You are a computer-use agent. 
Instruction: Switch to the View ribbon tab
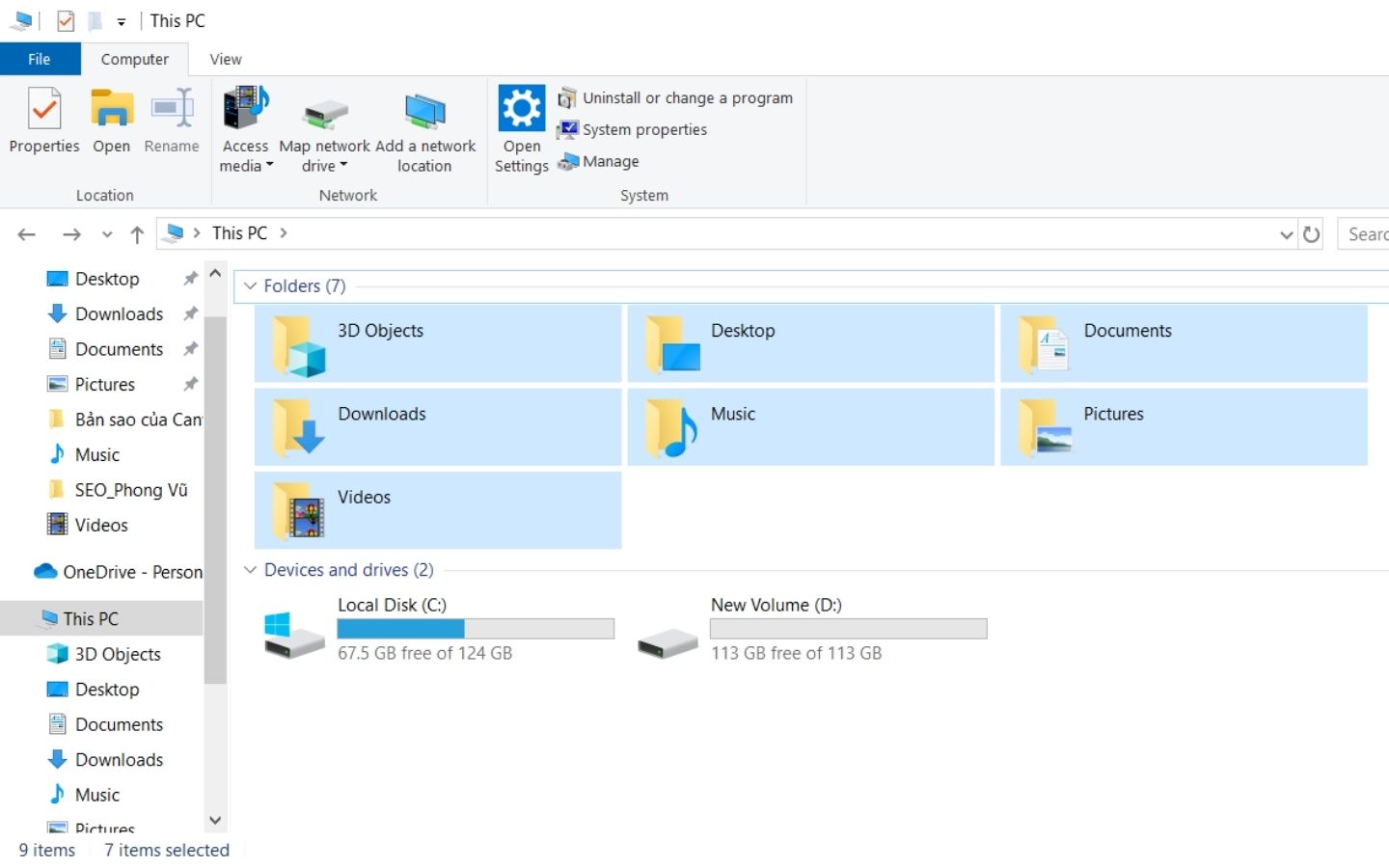(225, 59)
